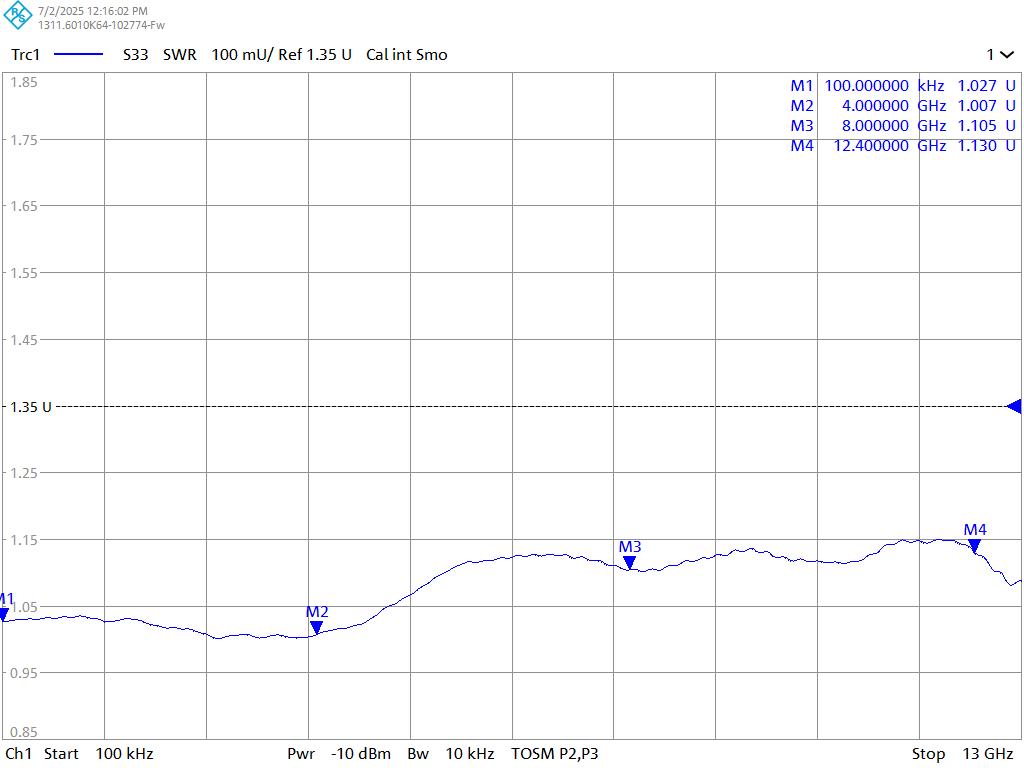Select the M4 12.4 GHz marker info row
The height and width of the screenshot is (768, 1024).
pos(902,146)
